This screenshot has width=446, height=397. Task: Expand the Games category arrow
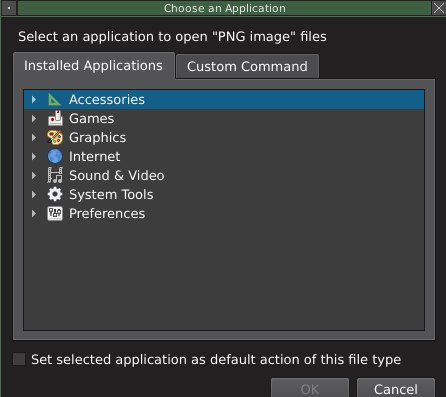tap(34, 118)
